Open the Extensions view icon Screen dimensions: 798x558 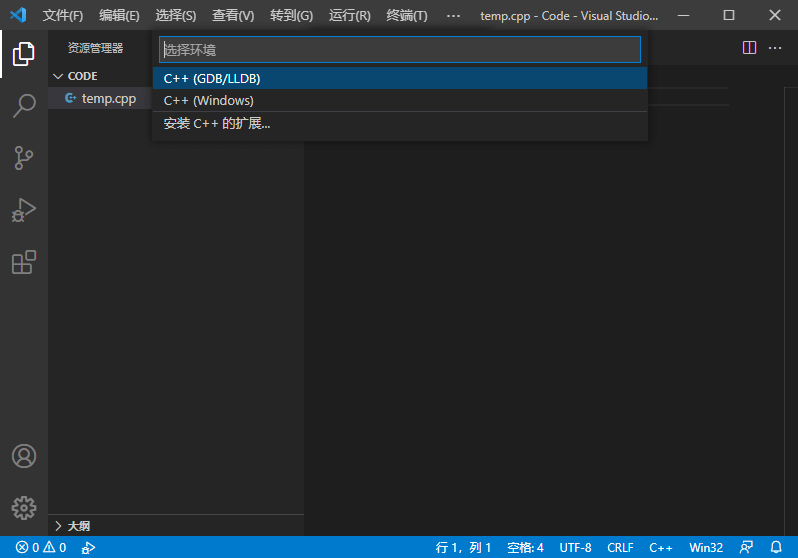pos(23,262)
